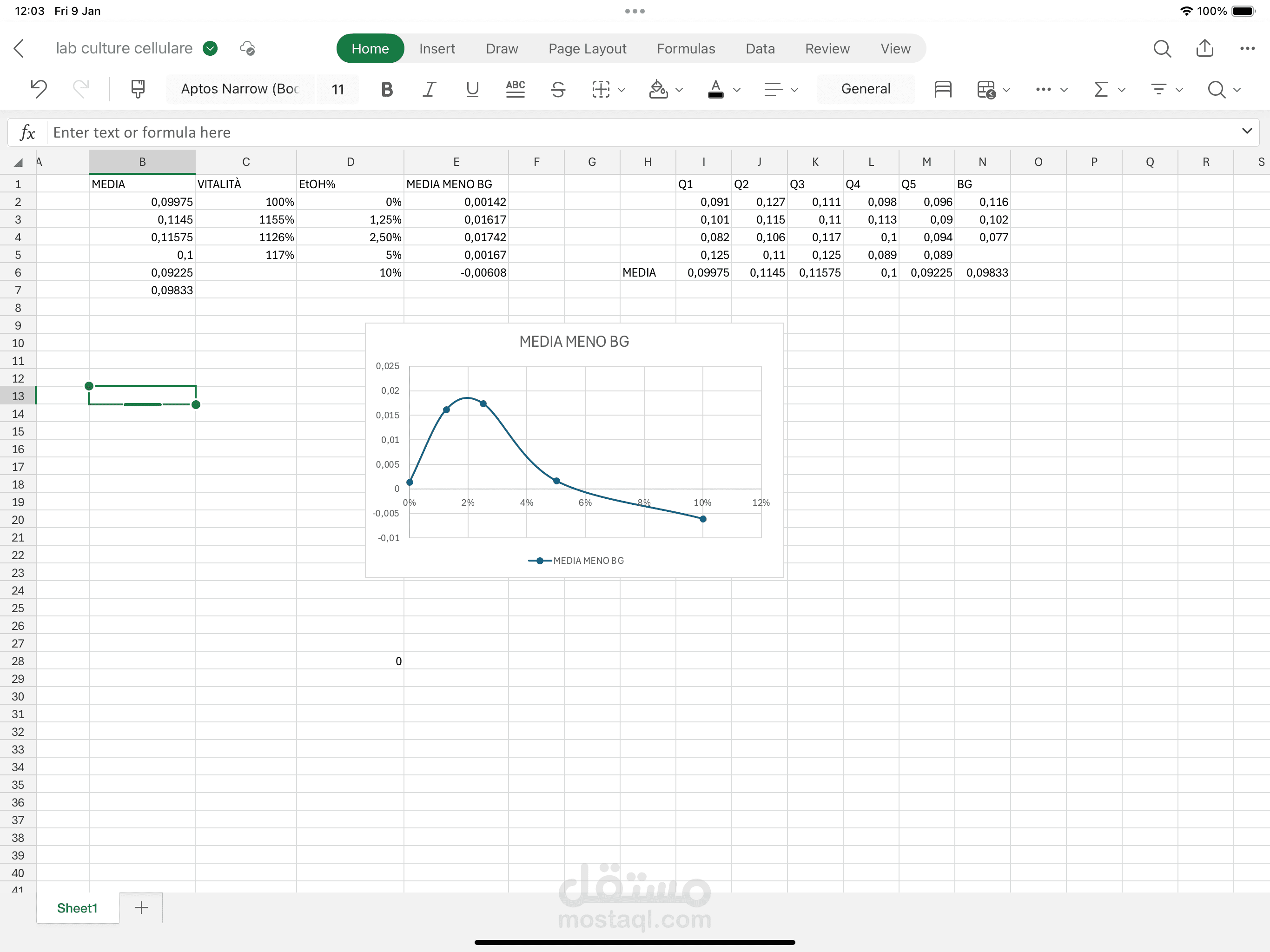The image size is (1270, 952).
Task: Open the Page Layout tab
Action: pos(587,49)
